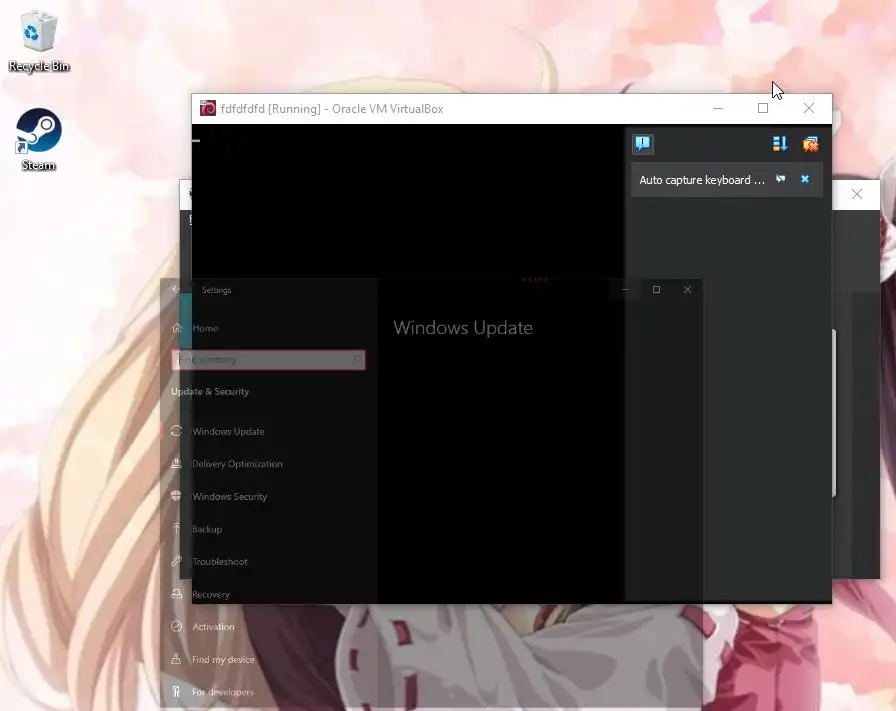Select For developers in Settings sidebar
Screen dimensions: 896x711
point(222,692)
